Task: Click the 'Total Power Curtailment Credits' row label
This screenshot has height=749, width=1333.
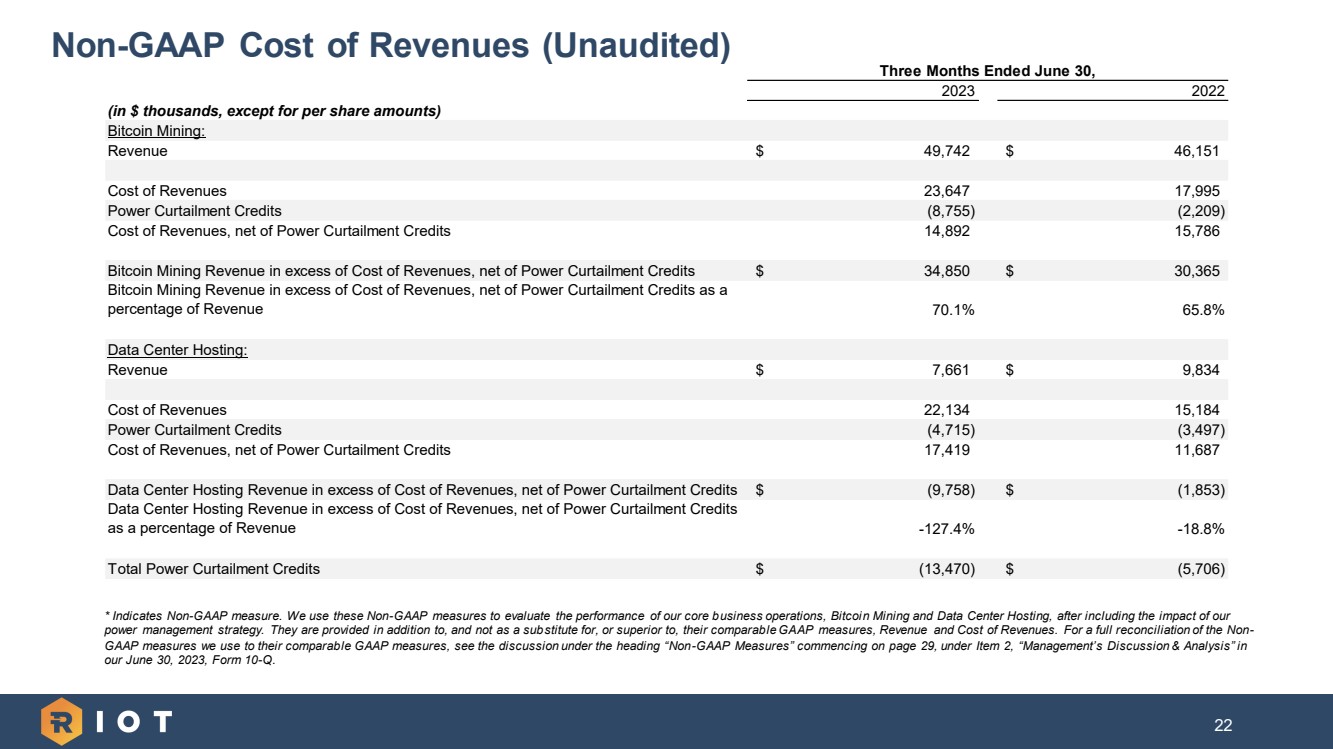Action: pos(213,569)
